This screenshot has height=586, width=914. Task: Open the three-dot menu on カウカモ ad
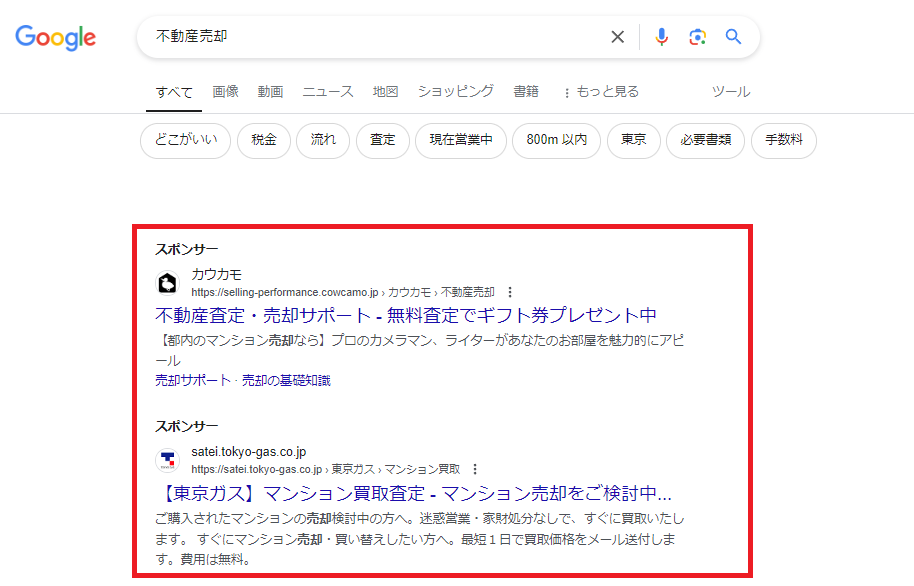tap(511, 291)
